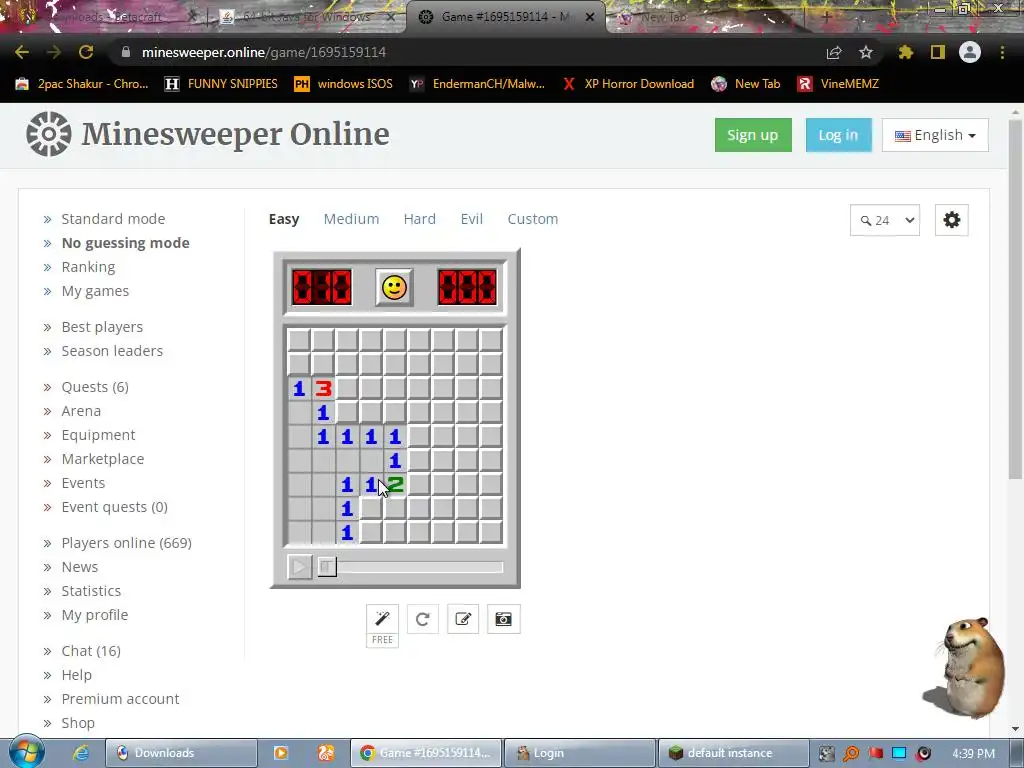1024x768 pixels.
Task: Open the Season leaders link
Action: point(112,351)
